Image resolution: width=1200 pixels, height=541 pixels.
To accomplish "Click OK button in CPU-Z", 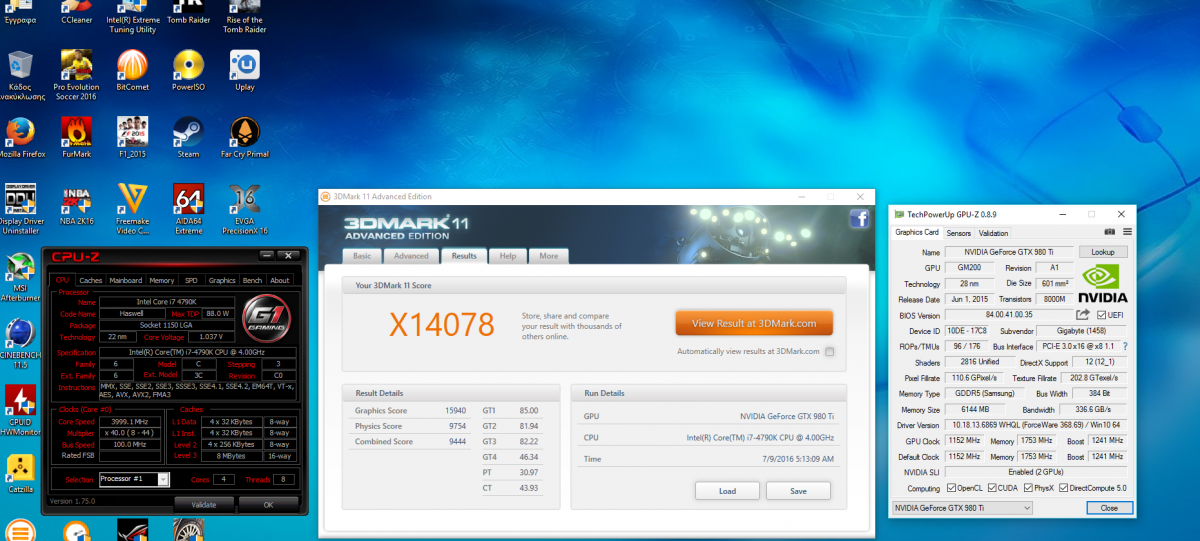I will click(x=268, y=504).
